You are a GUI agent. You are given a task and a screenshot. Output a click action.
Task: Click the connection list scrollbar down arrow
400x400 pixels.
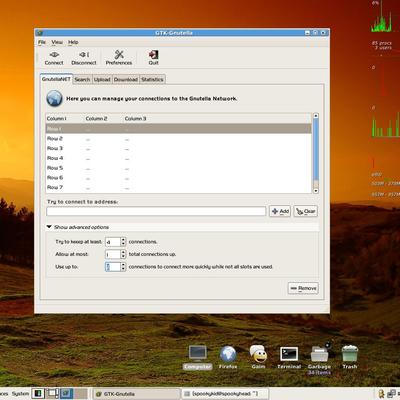pyautogui.click(x=316, y=191)
